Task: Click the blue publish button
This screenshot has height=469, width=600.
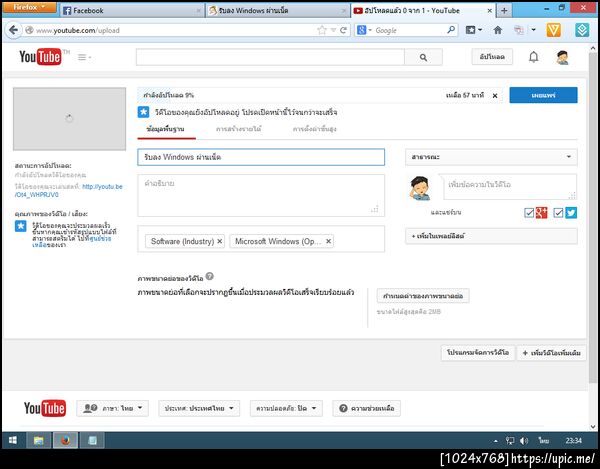Action: [x=543, y=95]
